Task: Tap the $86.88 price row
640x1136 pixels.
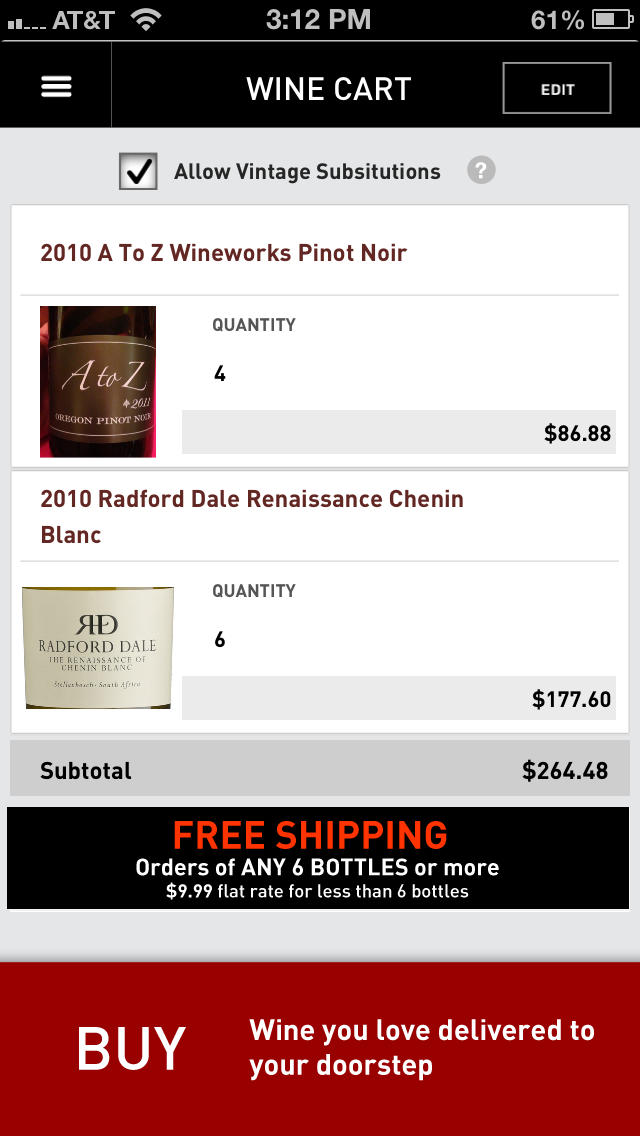Action: 398,432
